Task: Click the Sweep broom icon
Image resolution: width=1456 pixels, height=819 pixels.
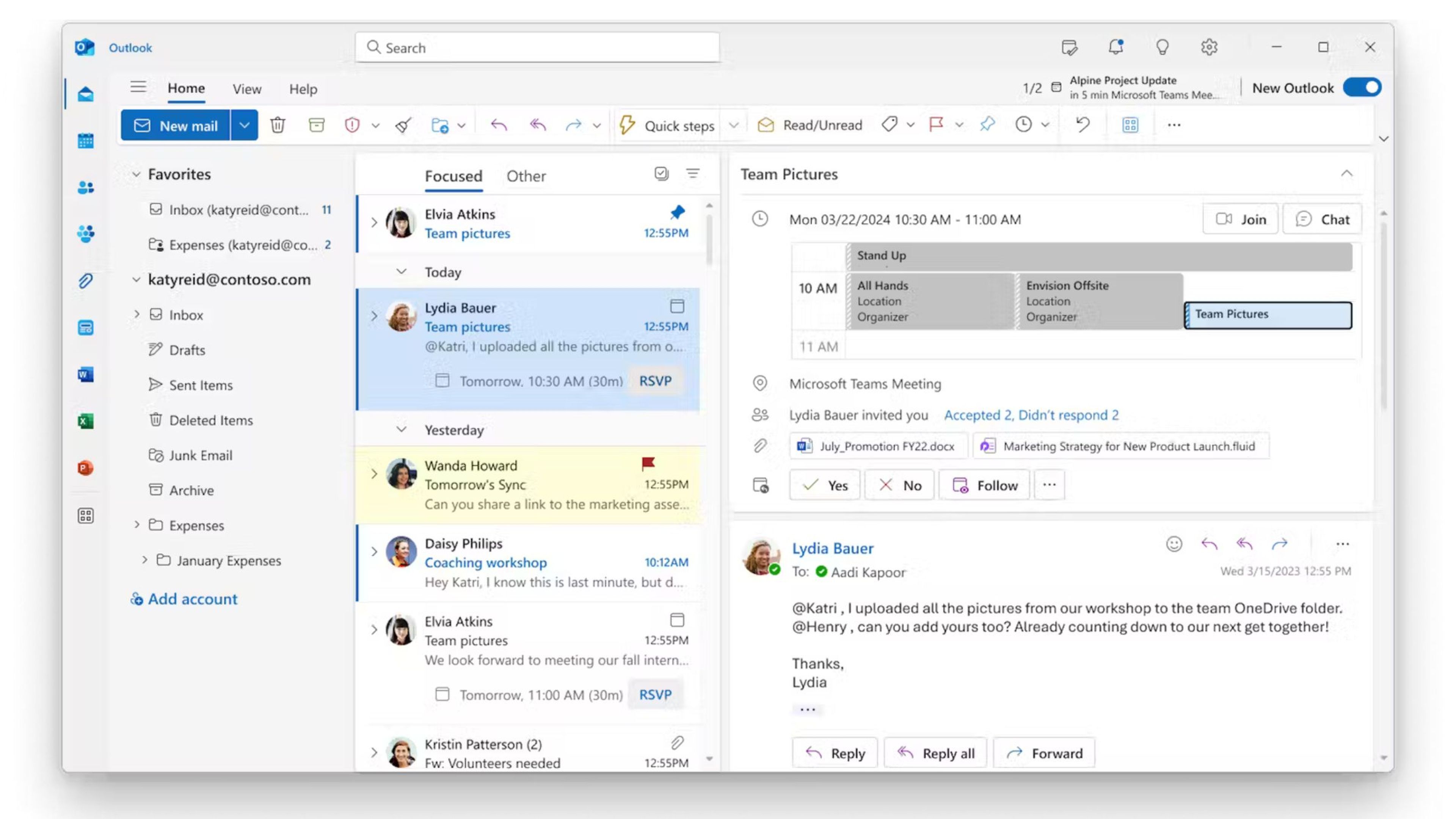Action: pos(403,125)
